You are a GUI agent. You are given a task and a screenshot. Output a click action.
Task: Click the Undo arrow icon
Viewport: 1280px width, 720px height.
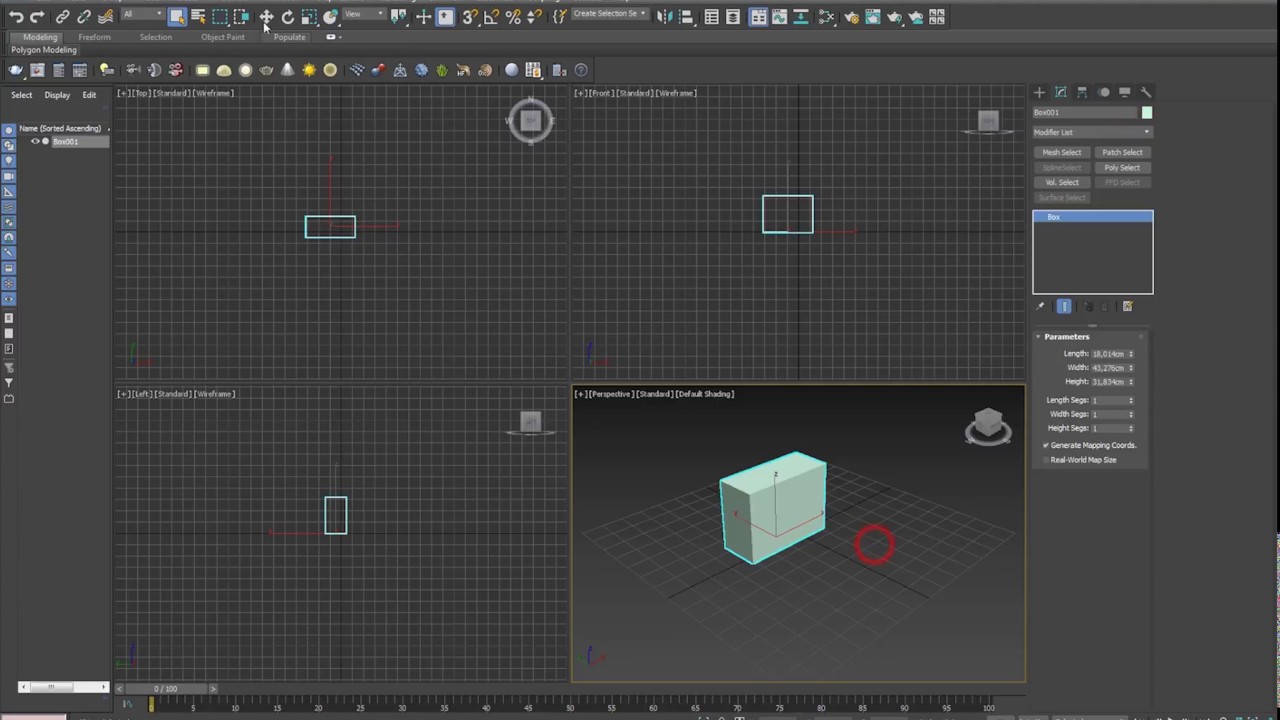[x=16, y=17]
